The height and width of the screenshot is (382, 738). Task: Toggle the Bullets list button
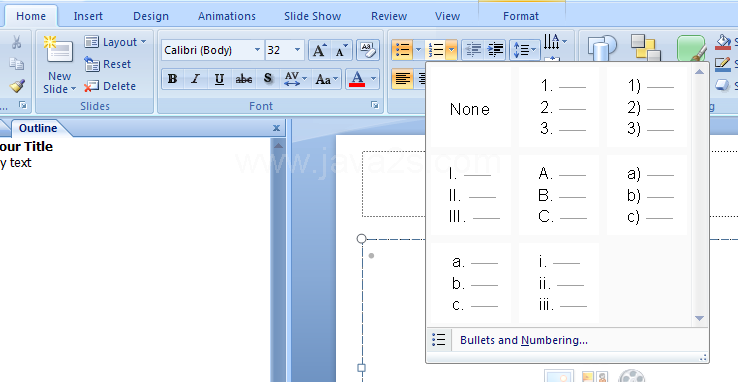tap(402, 50)
